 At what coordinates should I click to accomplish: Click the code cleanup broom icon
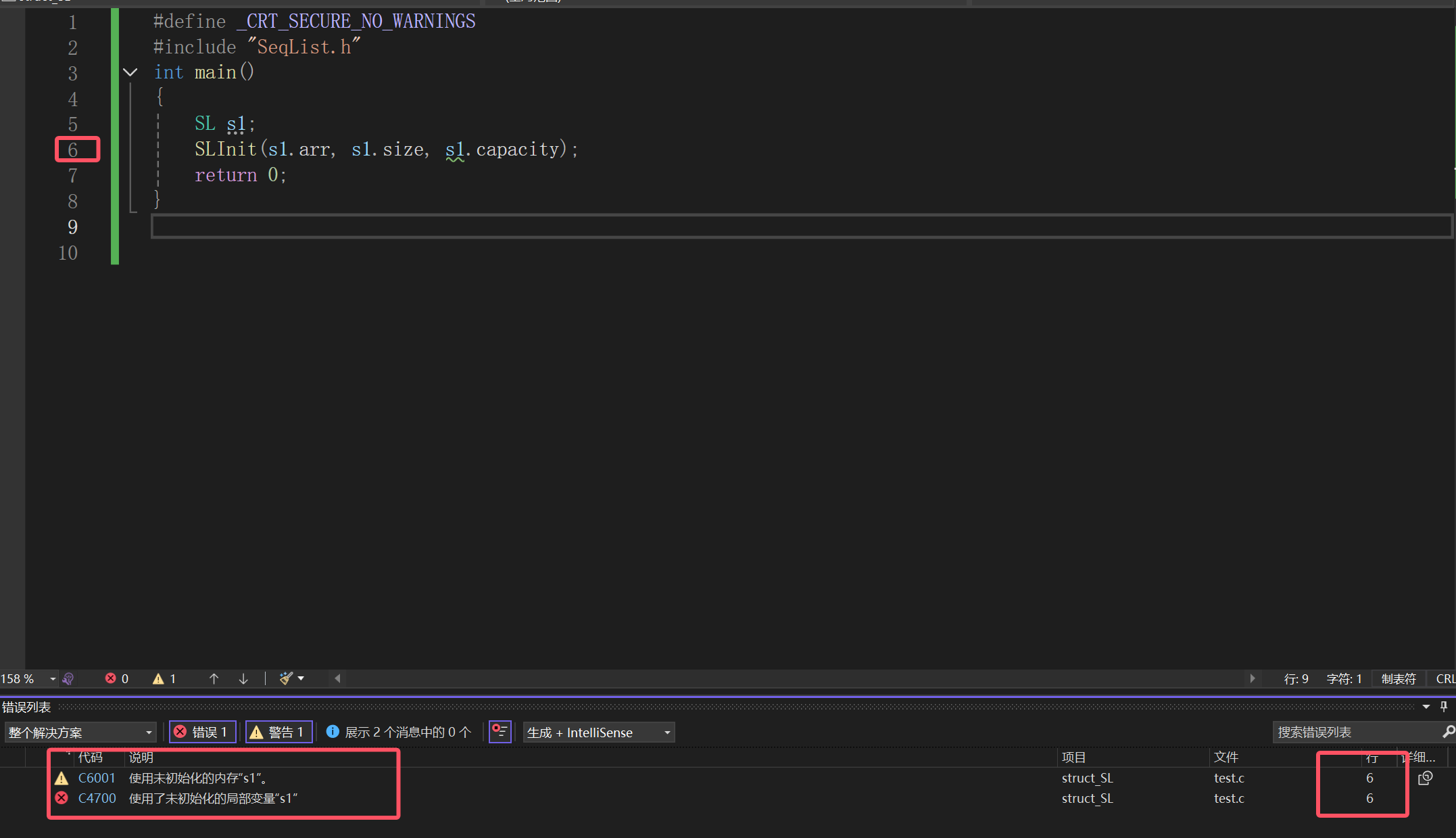[x=286, y=678]
